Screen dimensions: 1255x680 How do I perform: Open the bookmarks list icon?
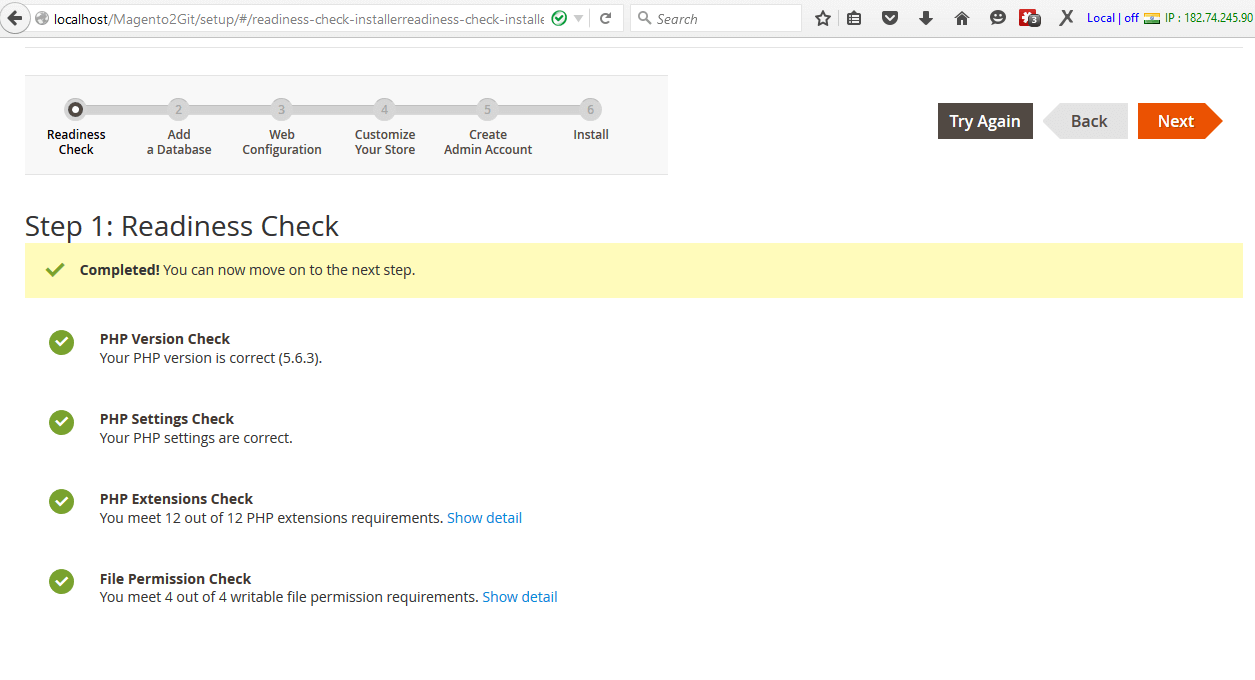click(854, 18)
